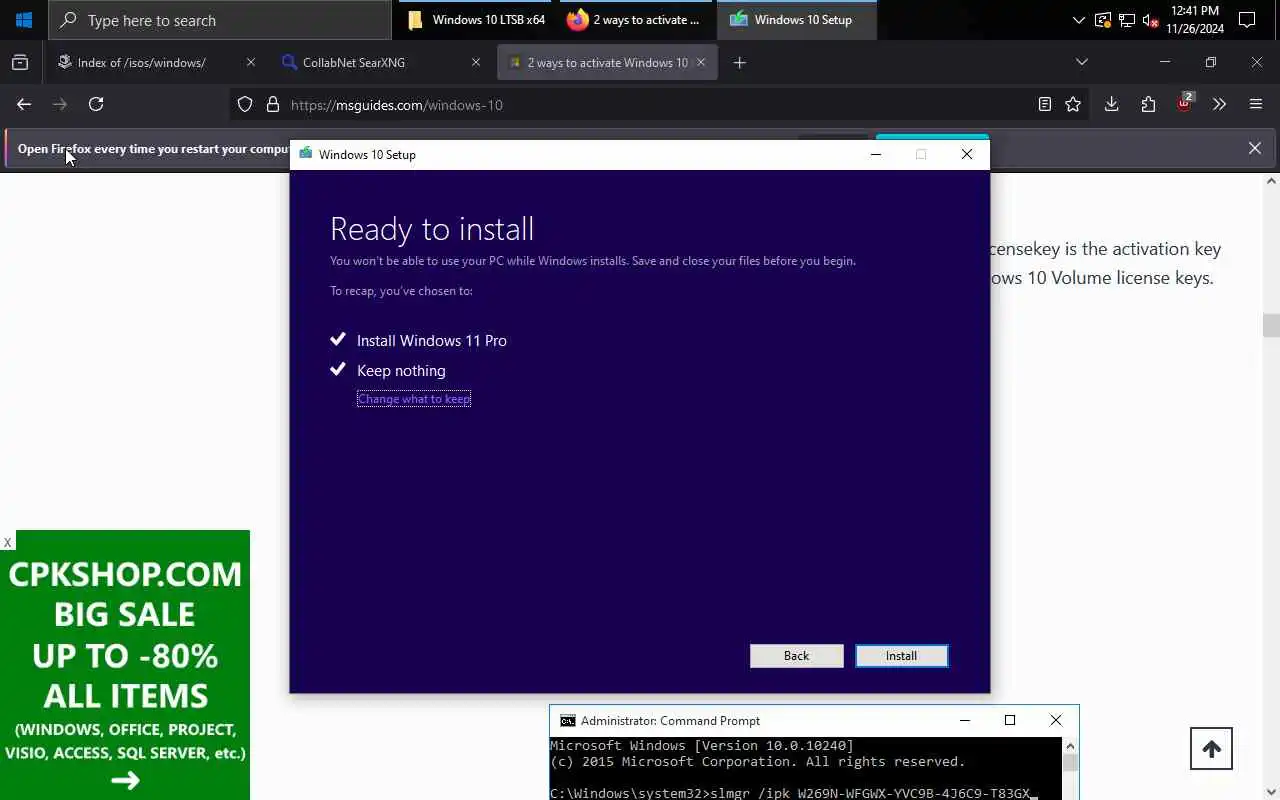Open a new Firefox tab

click(x=739, y=62)
